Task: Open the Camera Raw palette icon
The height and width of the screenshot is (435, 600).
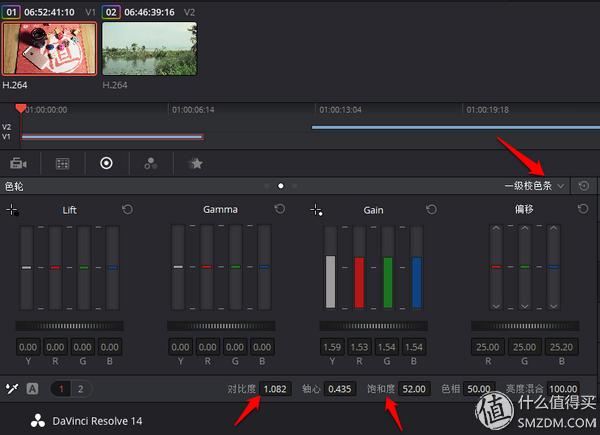Action: 18,163
